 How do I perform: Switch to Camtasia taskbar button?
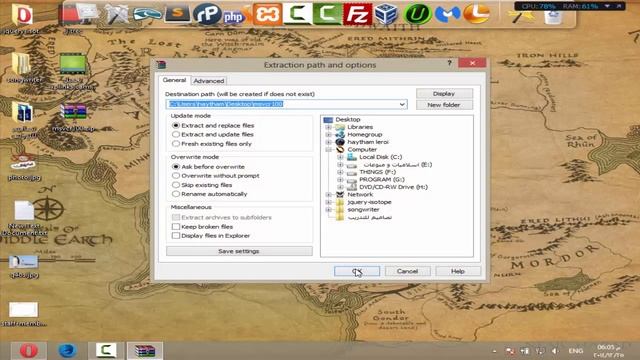106,350
